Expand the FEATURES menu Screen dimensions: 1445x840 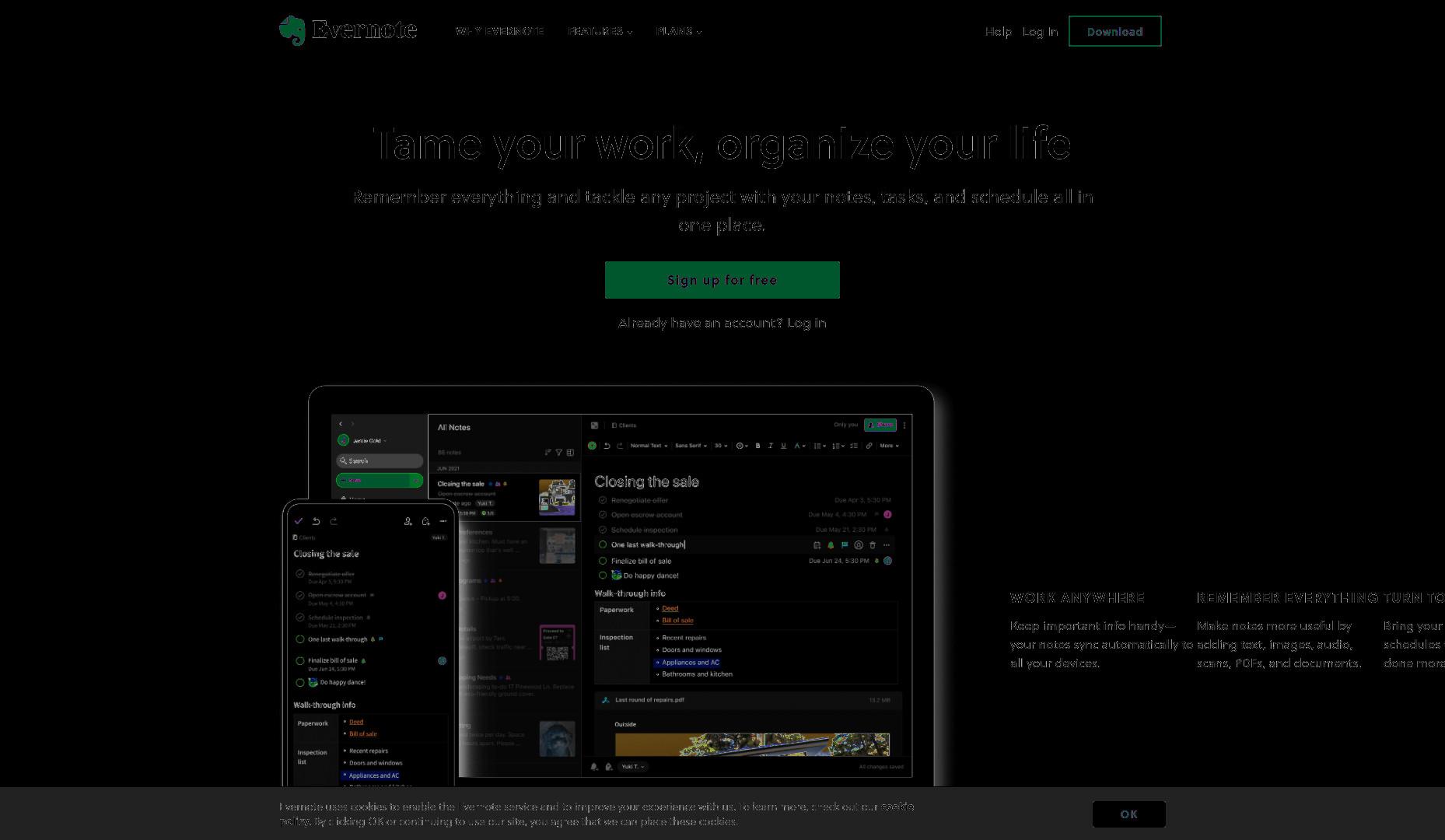(x=600, y=31)
